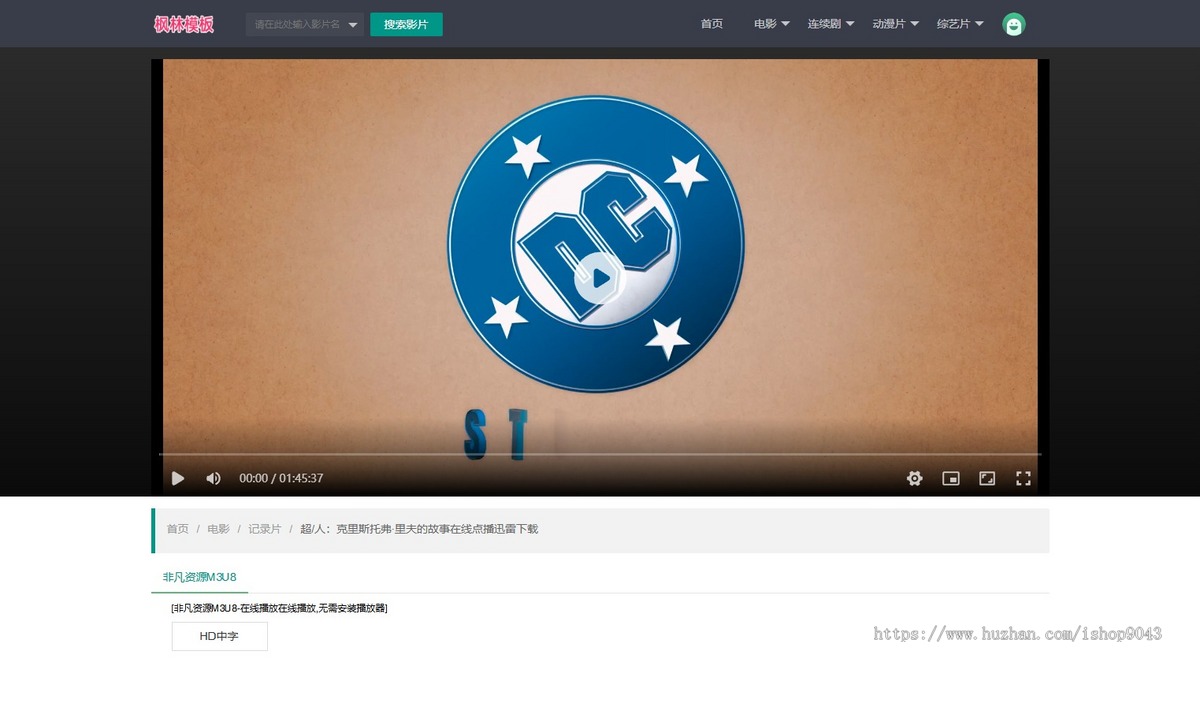Click the video progress bar

(x=600, y=454)
